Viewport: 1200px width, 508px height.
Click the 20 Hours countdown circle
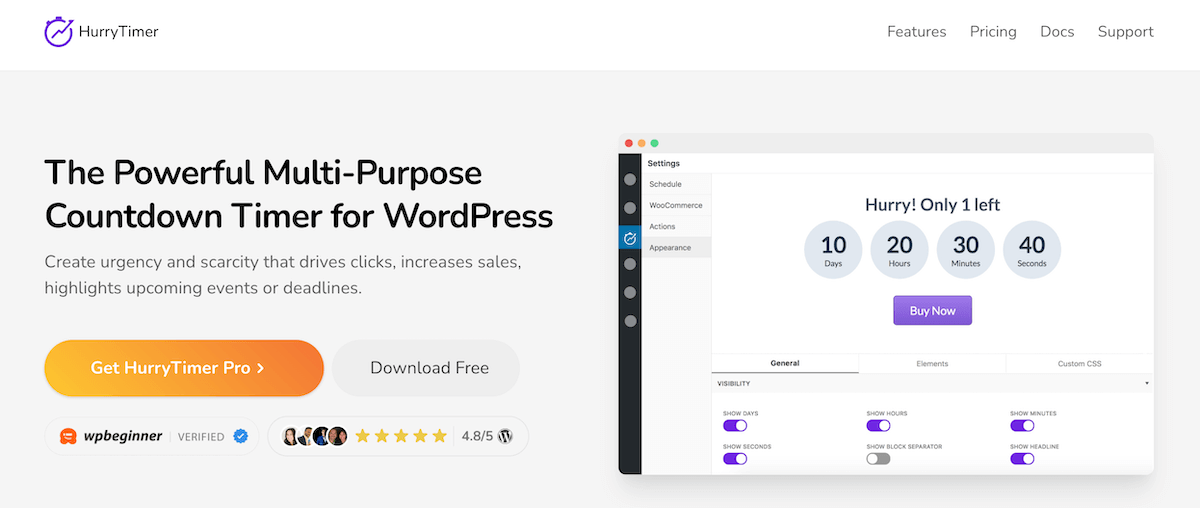point(899,250)
